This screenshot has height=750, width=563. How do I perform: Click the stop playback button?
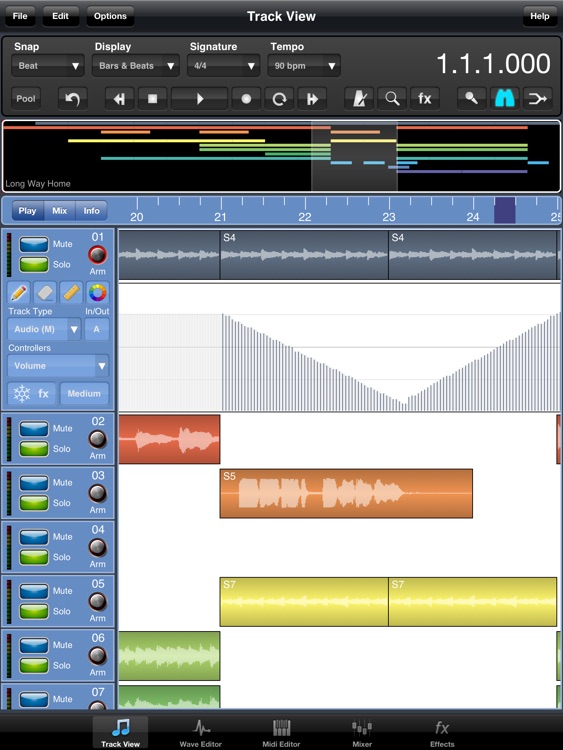pyautogui.click(x=152, y=99)
